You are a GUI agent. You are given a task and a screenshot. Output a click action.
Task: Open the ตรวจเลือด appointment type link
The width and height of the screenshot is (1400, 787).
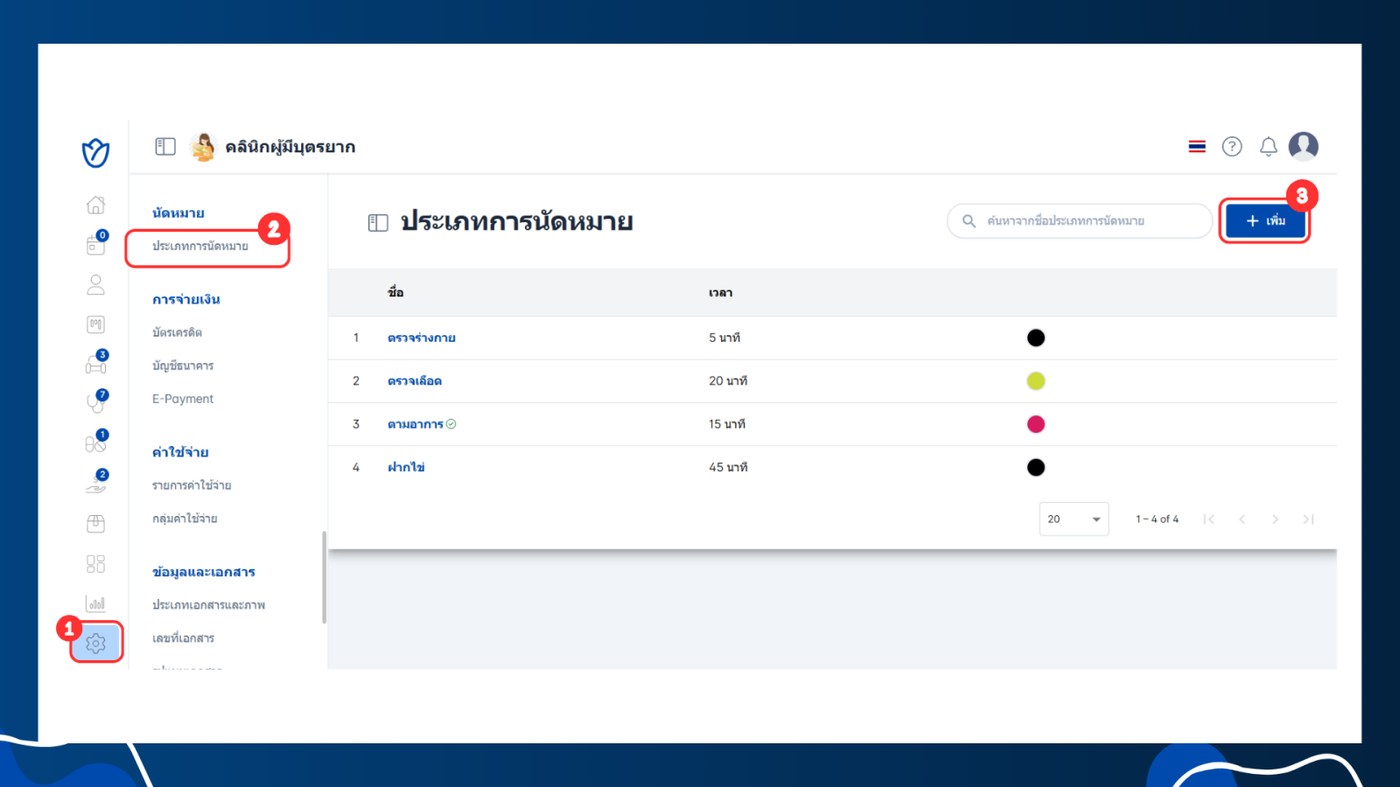click(x=415, y=381)
